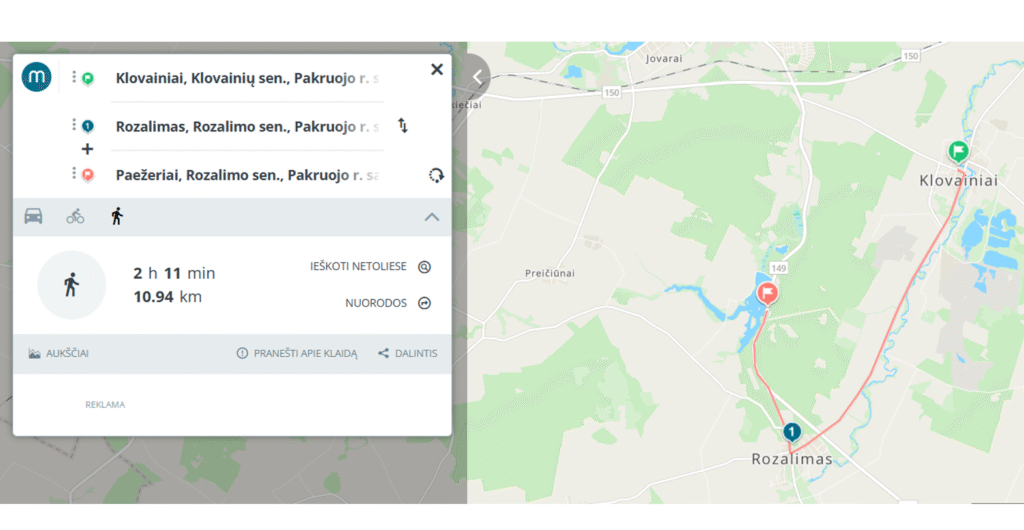This screenshot has width=1024, height=530.
Task: Click the large walking pedestrian circle icon
Action: click(71, 285)
